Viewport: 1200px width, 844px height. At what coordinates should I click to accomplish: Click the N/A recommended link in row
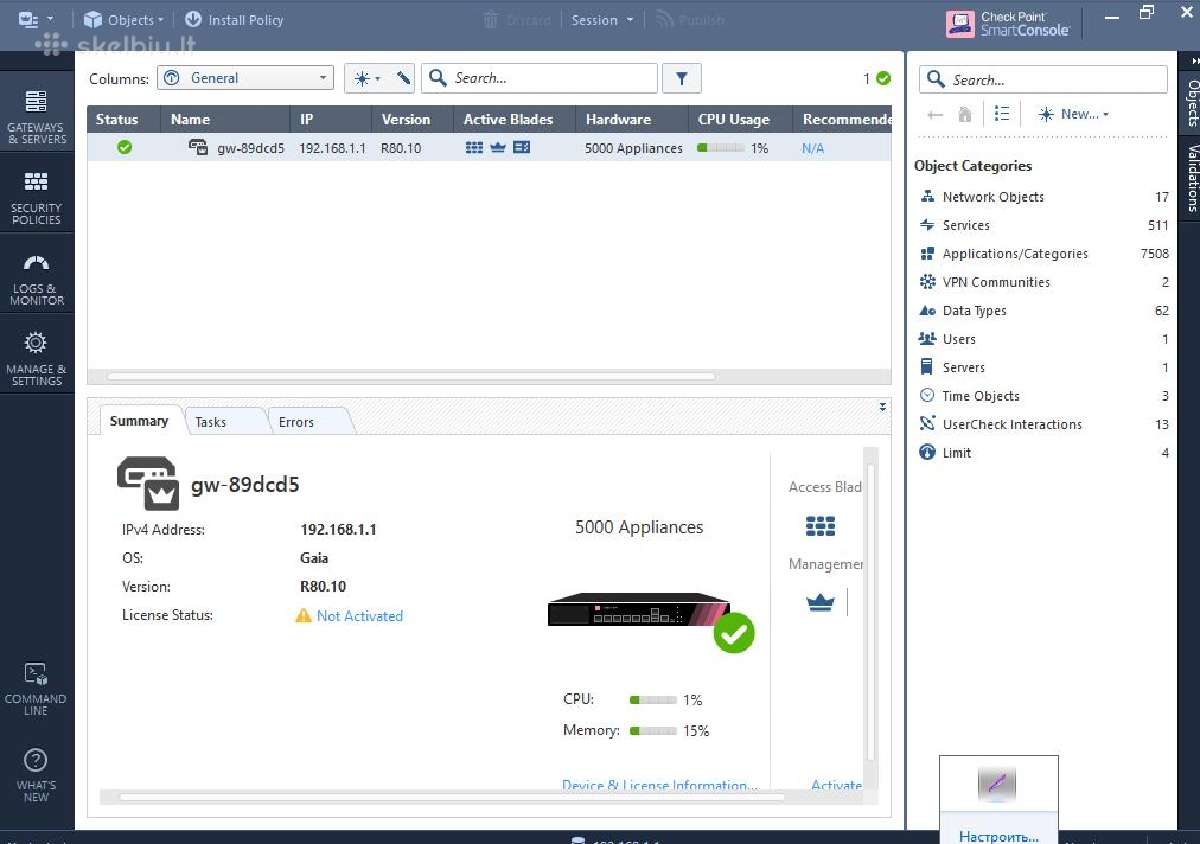(813, 148)
